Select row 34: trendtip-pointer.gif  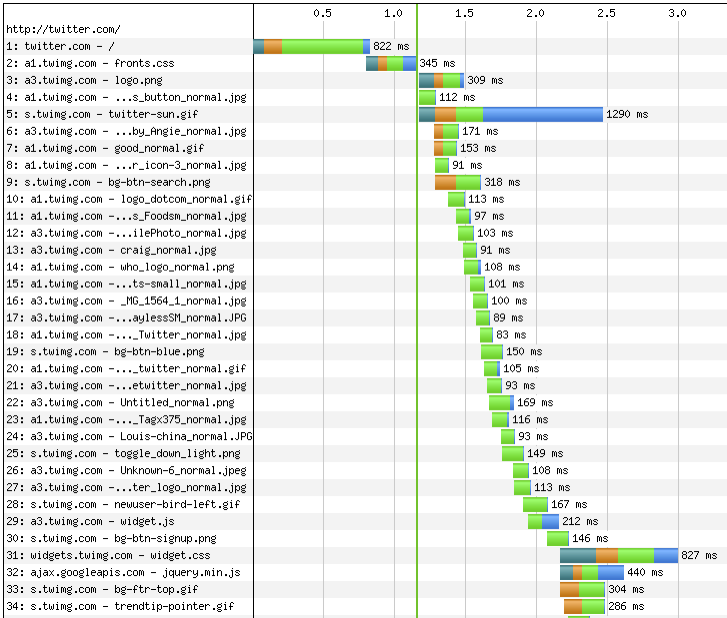121,606
